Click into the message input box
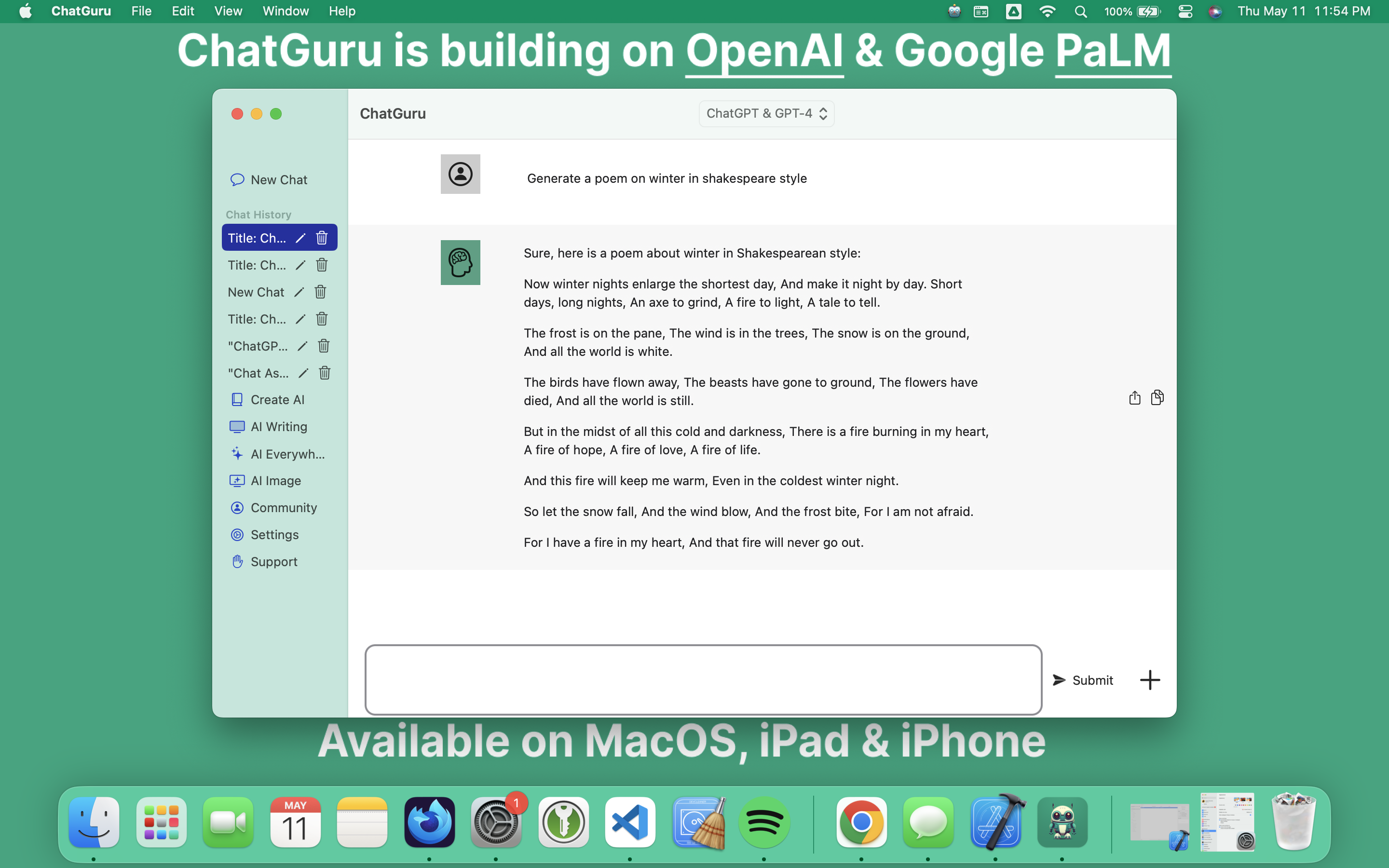Image resolution: width=1389 pixels, height=868 pixels. [x=703, y=680]
